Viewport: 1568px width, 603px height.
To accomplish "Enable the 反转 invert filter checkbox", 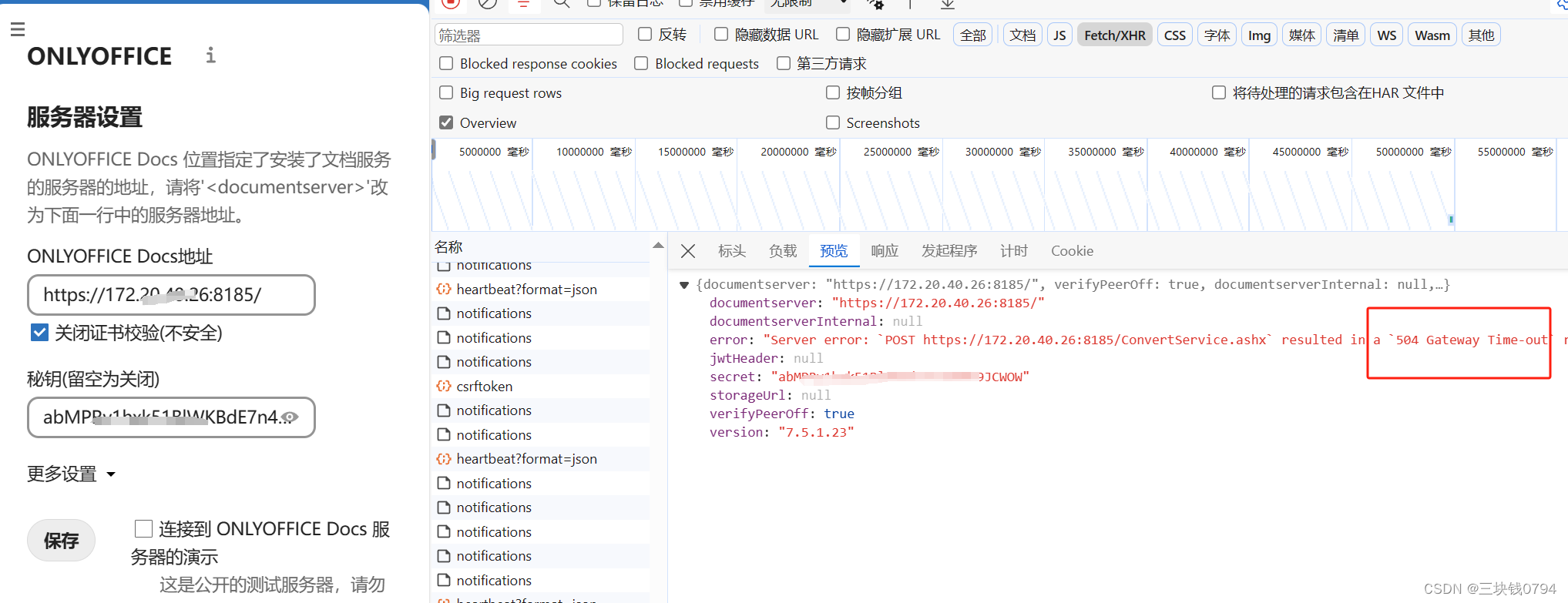I will [645, 34].
